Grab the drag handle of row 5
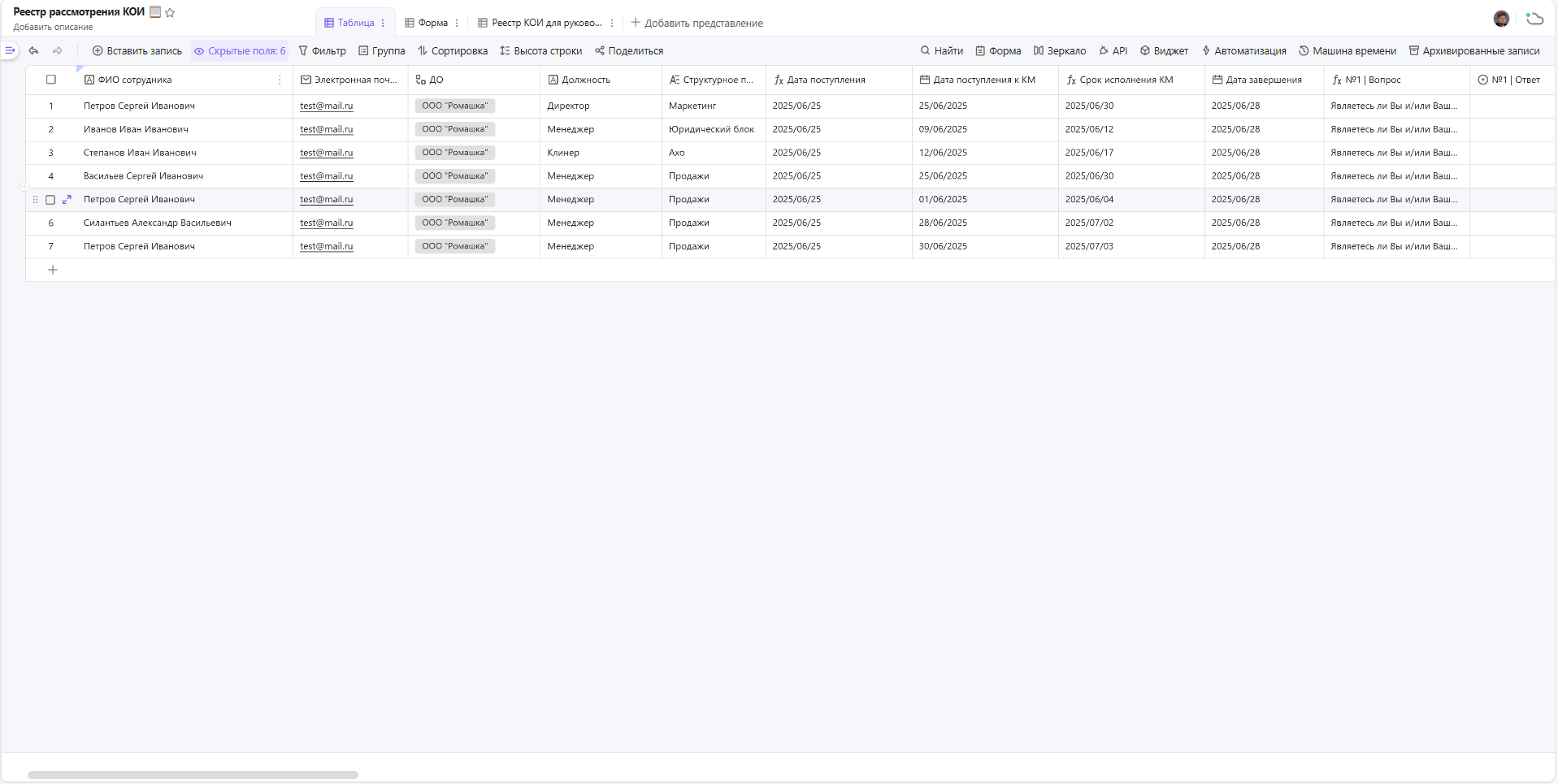1558x784 pixels. coord(35,199)
